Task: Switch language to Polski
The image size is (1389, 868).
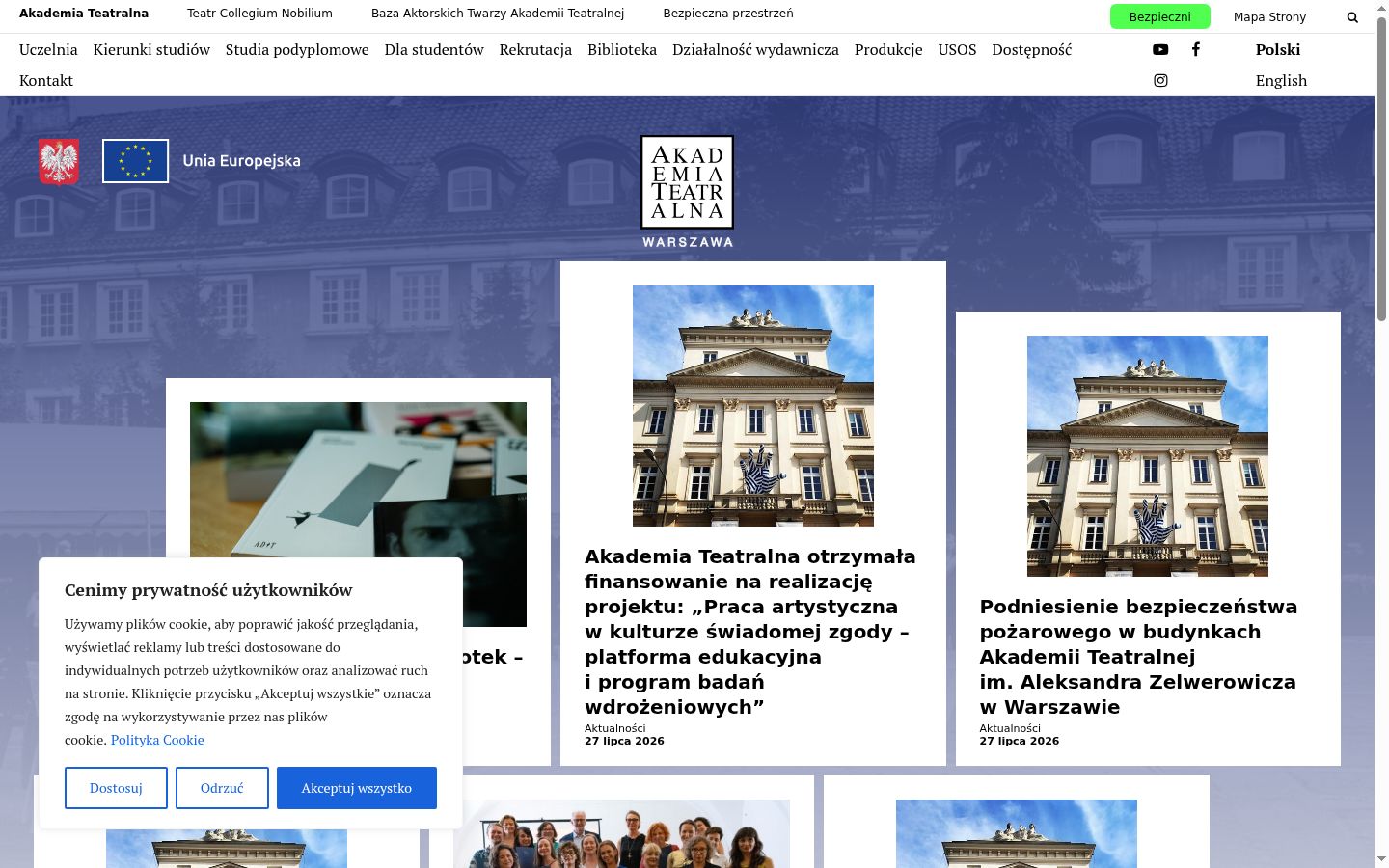Action: (x=1278, y=49)
